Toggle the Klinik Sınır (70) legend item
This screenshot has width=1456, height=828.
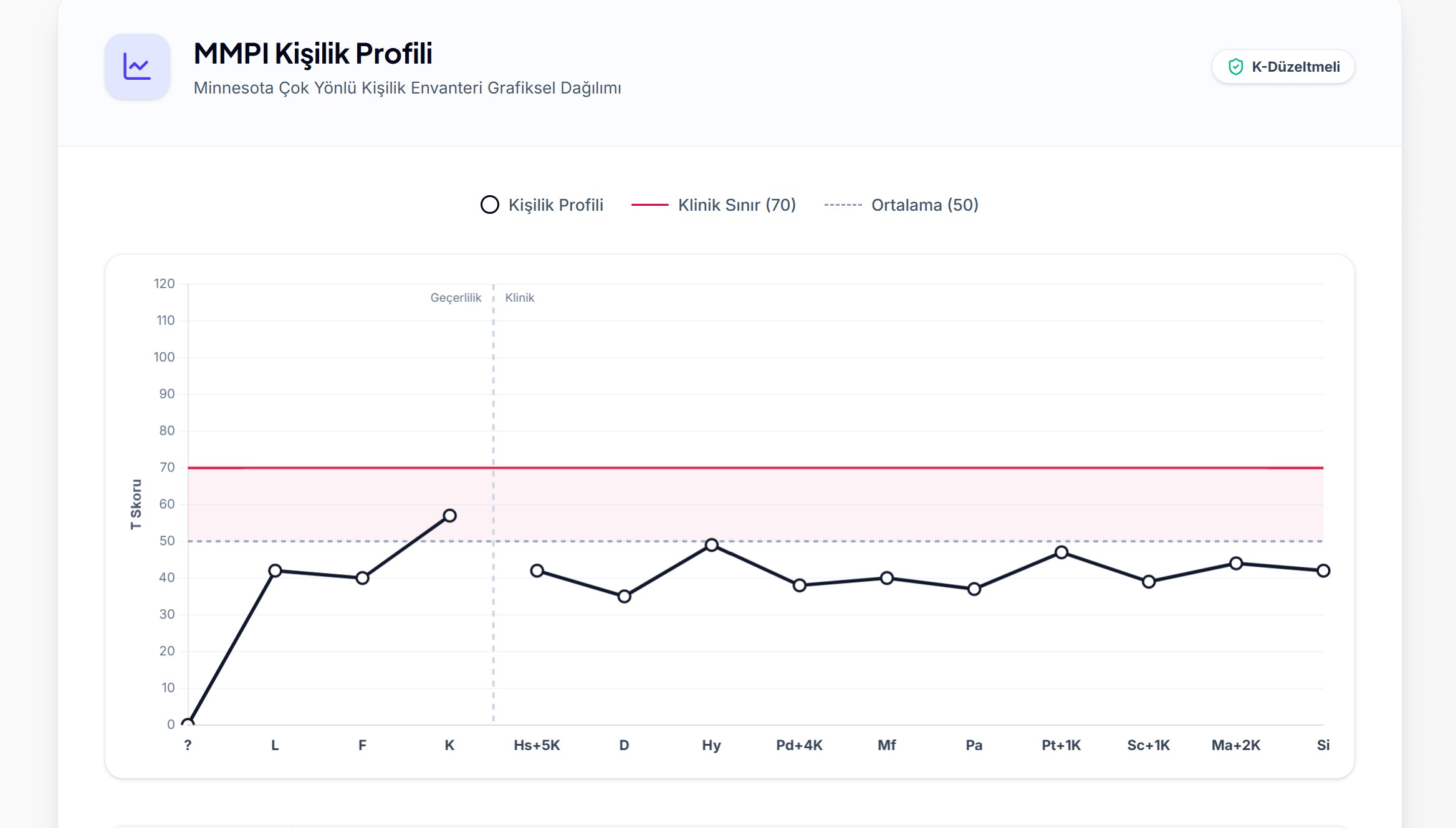tap(714, 205)
